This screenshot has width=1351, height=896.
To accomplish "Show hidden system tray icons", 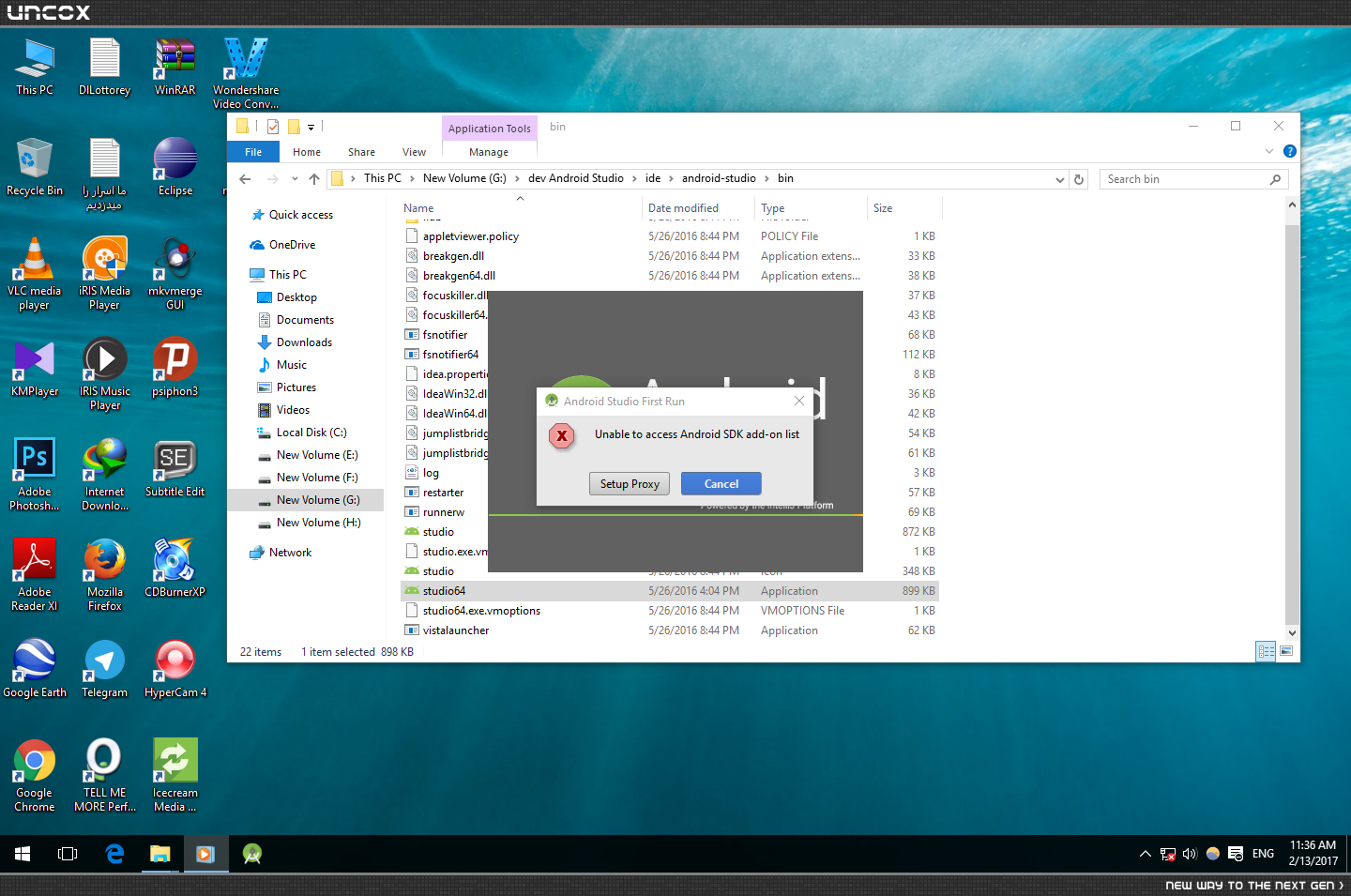I will (1146, 854).
